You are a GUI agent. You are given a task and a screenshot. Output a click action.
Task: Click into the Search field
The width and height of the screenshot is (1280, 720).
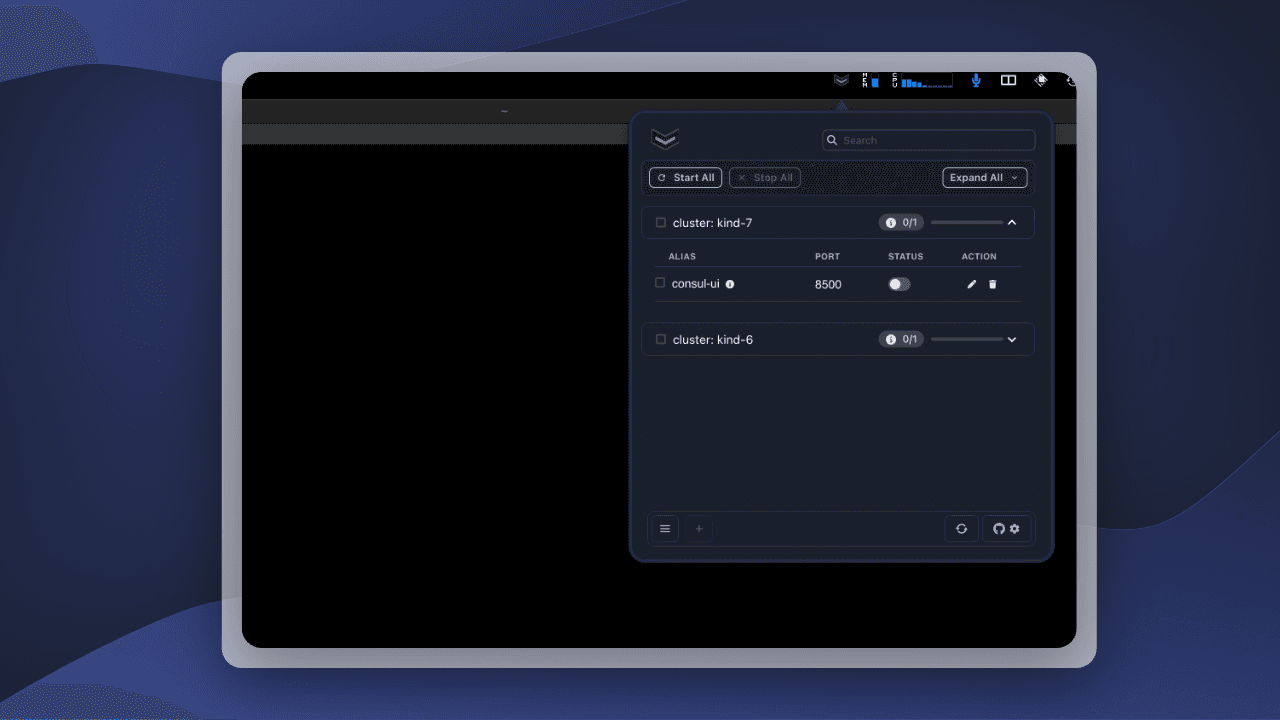928,140
